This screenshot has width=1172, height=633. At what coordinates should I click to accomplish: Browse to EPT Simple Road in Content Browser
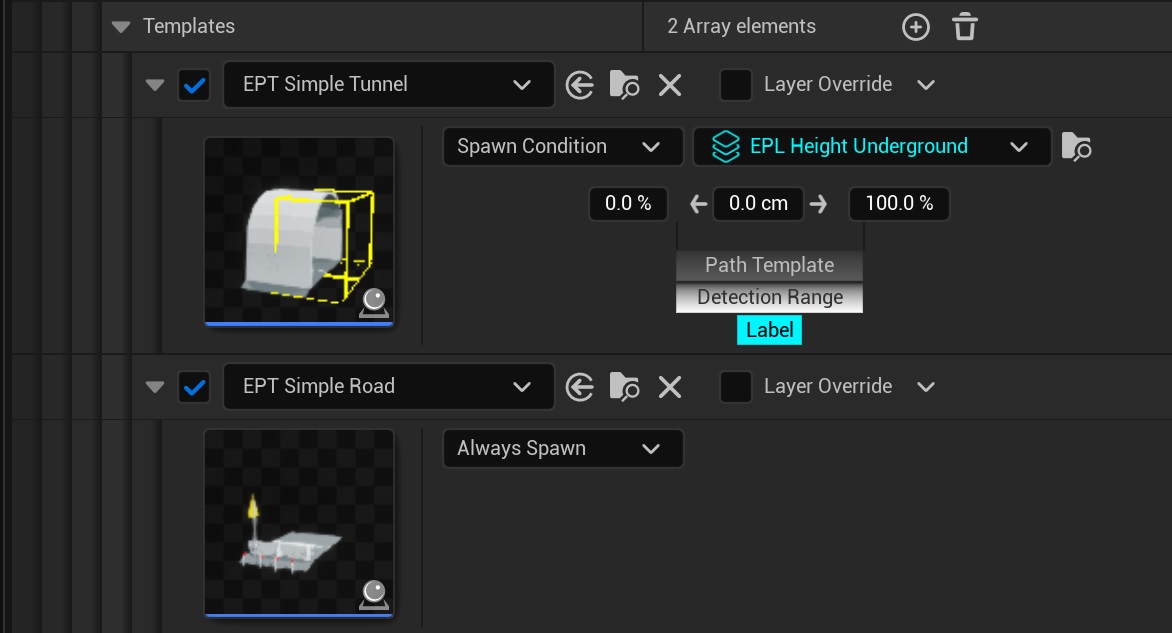pyautogui.click(x=624, y=387)
